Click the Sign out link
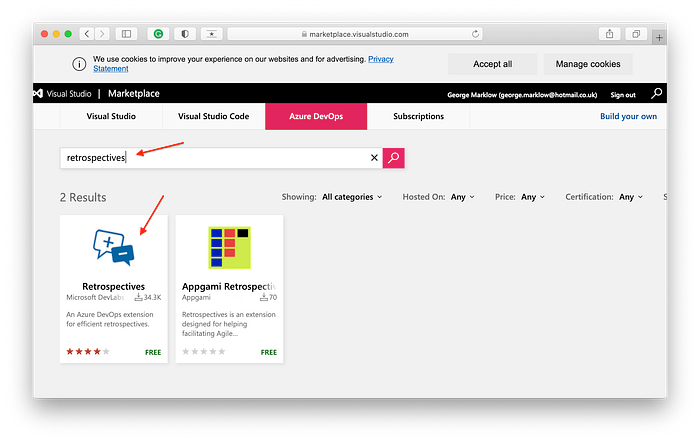This screenshot has width=700, height=442. (x=623, y=95)
